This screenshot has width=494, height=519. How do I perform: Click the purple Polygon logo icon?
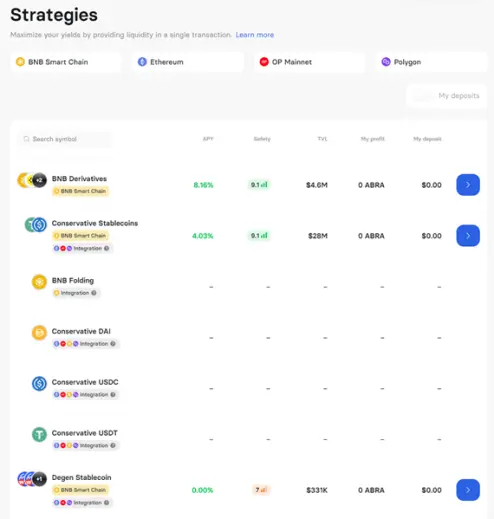click(x=386, y=62)
